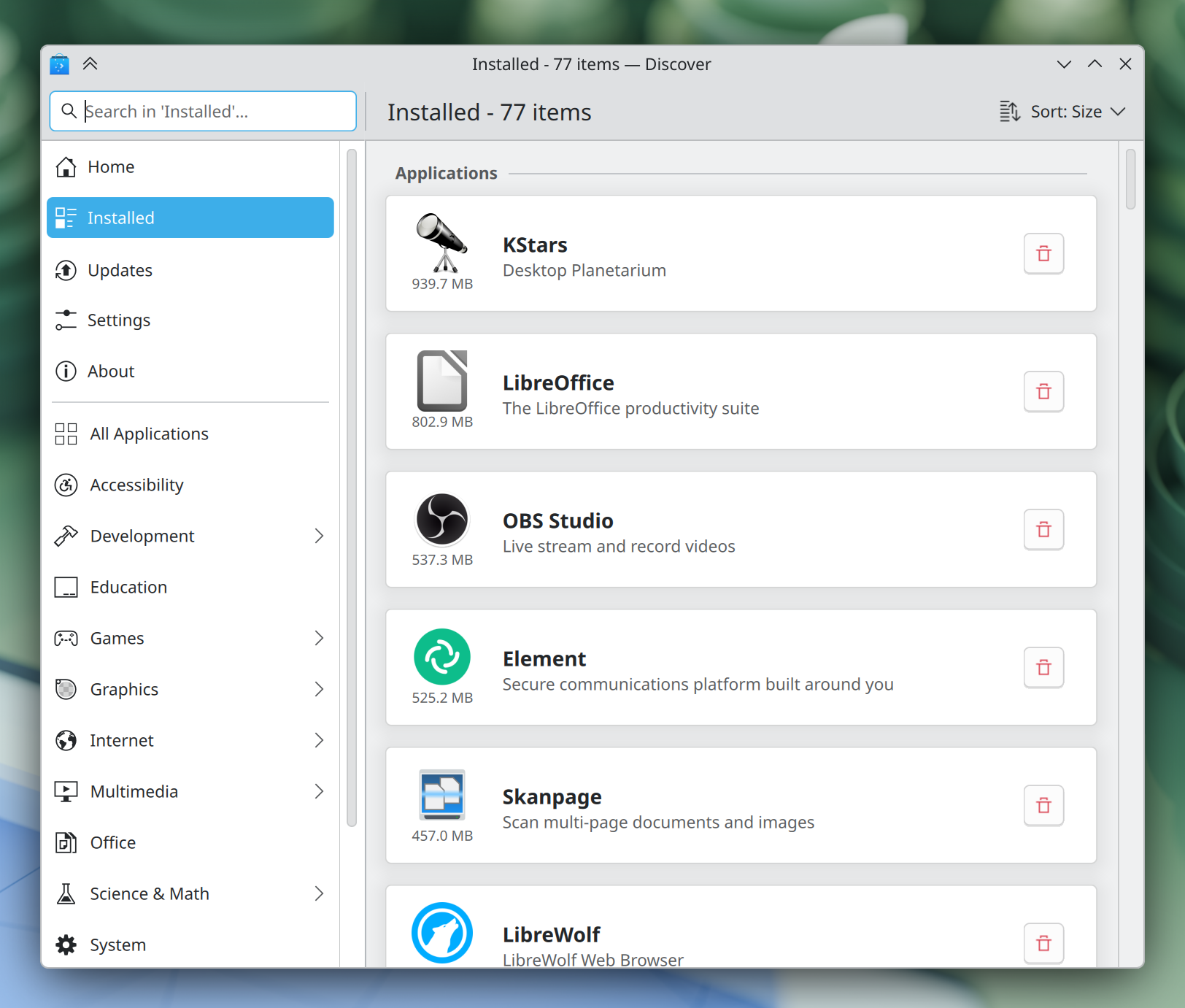Screen dimensions: 1185x1008
Task: Go to the Home page
Action: pos(190,167)
